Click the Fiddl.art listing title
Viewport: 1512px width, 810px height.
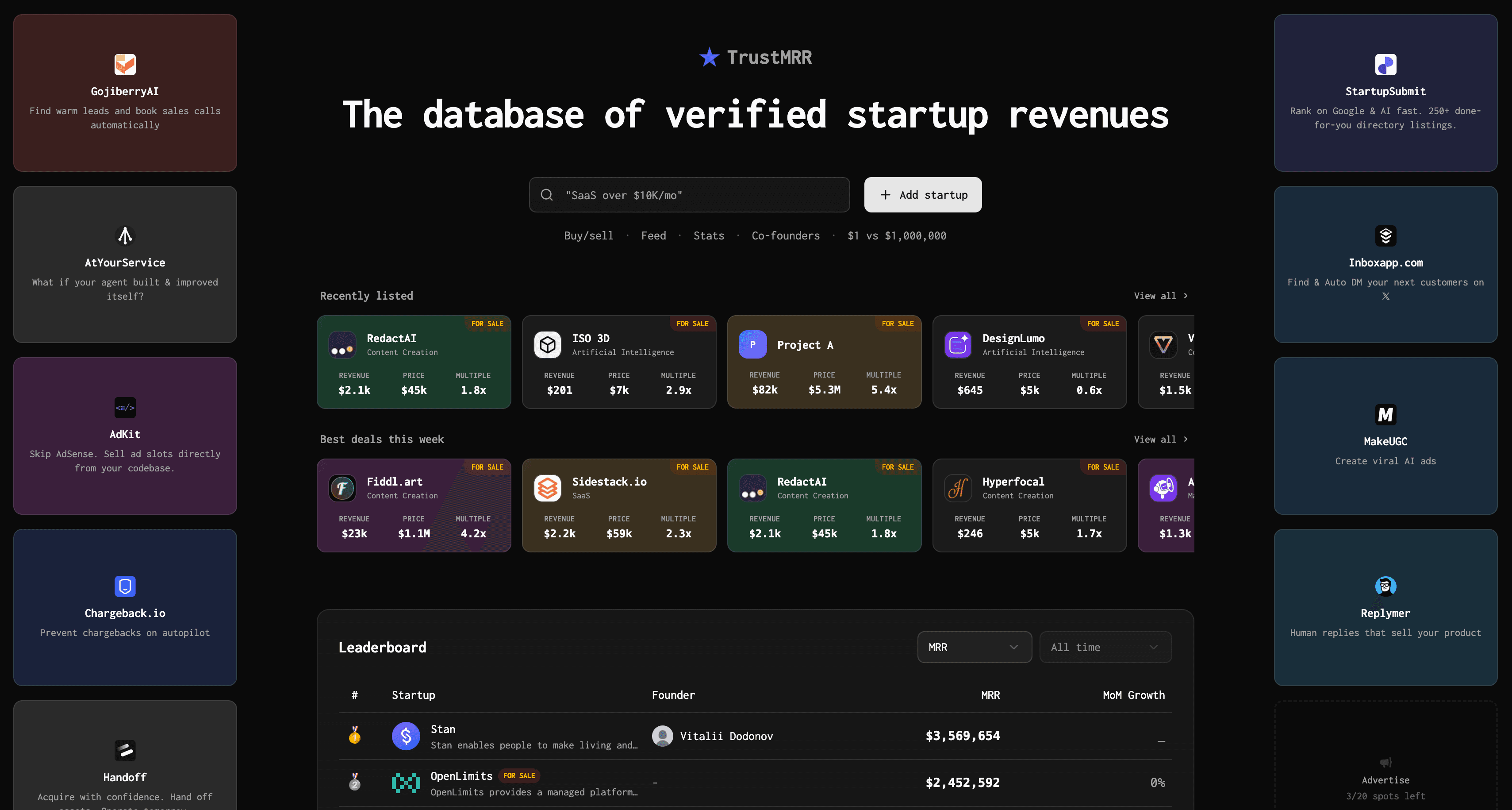coord(395,482)
